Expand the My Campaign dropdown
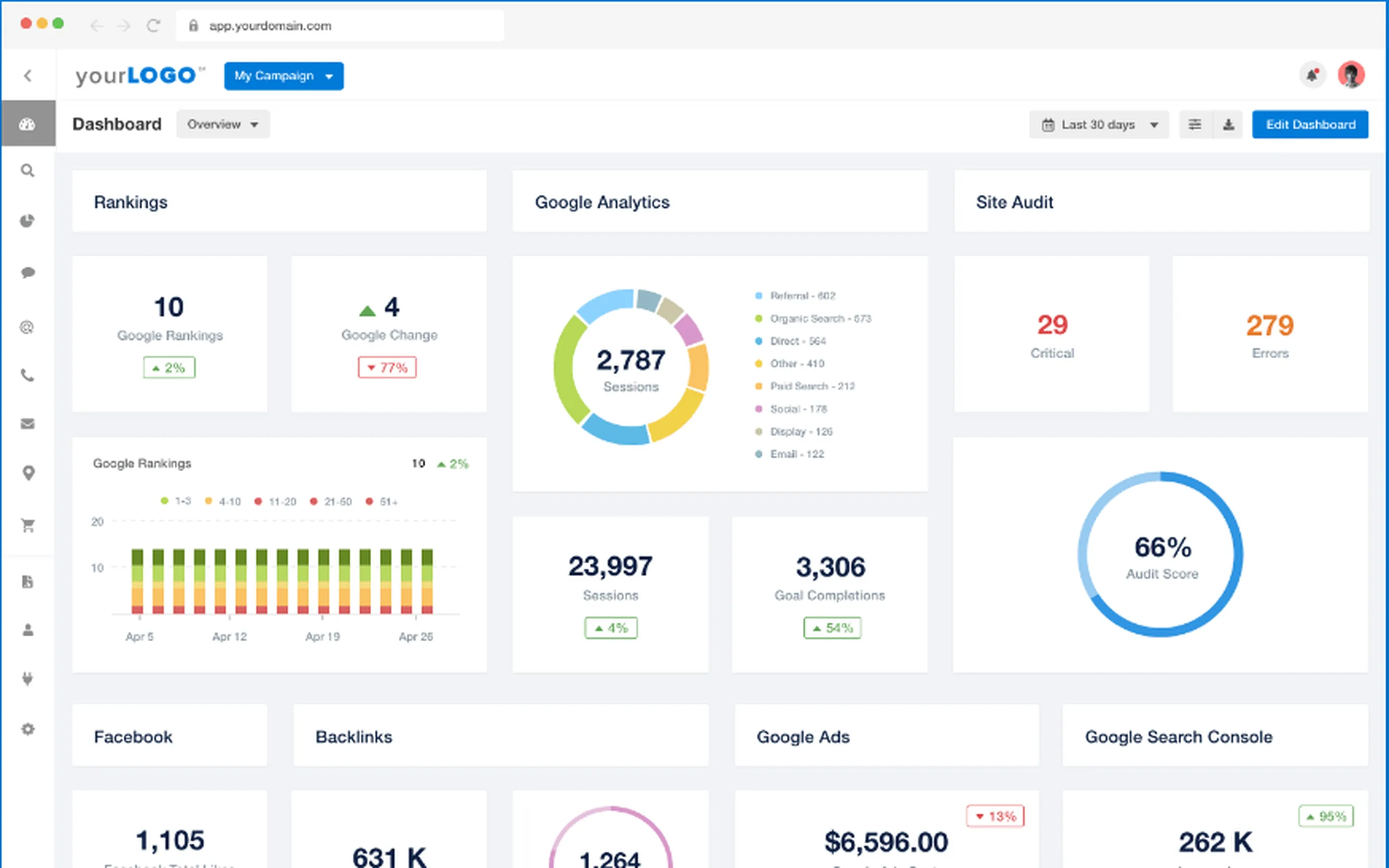 coord(284,76)
